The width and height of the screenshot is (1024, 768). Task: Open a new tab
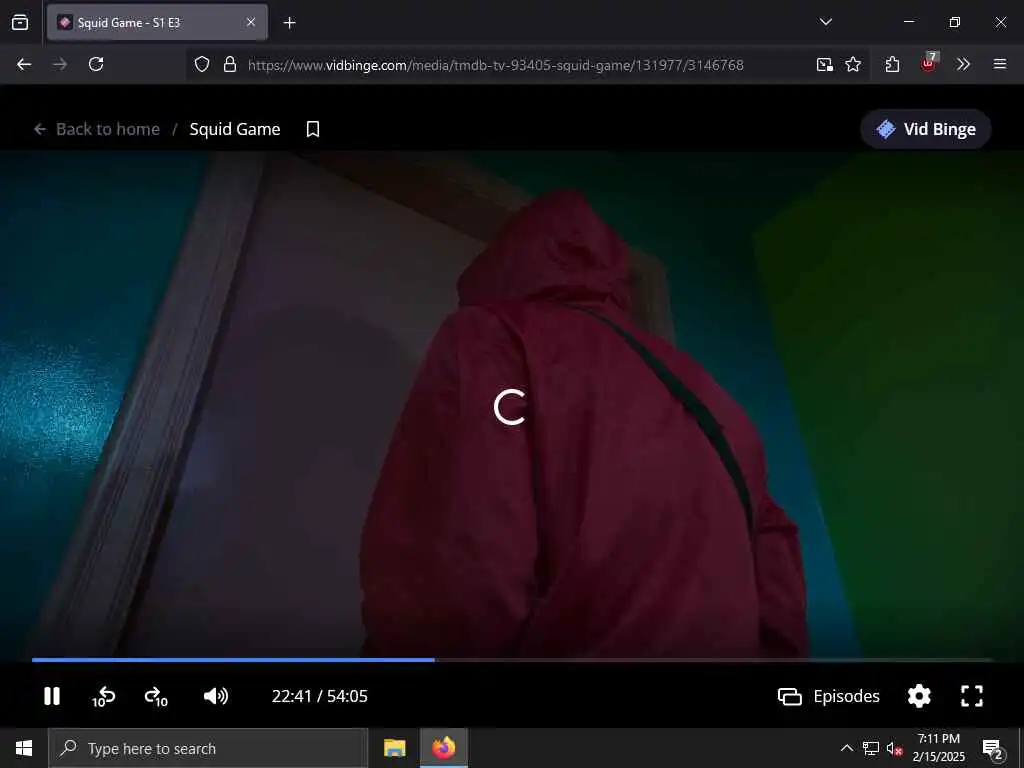pyautogui.click(x=289, y=23)
